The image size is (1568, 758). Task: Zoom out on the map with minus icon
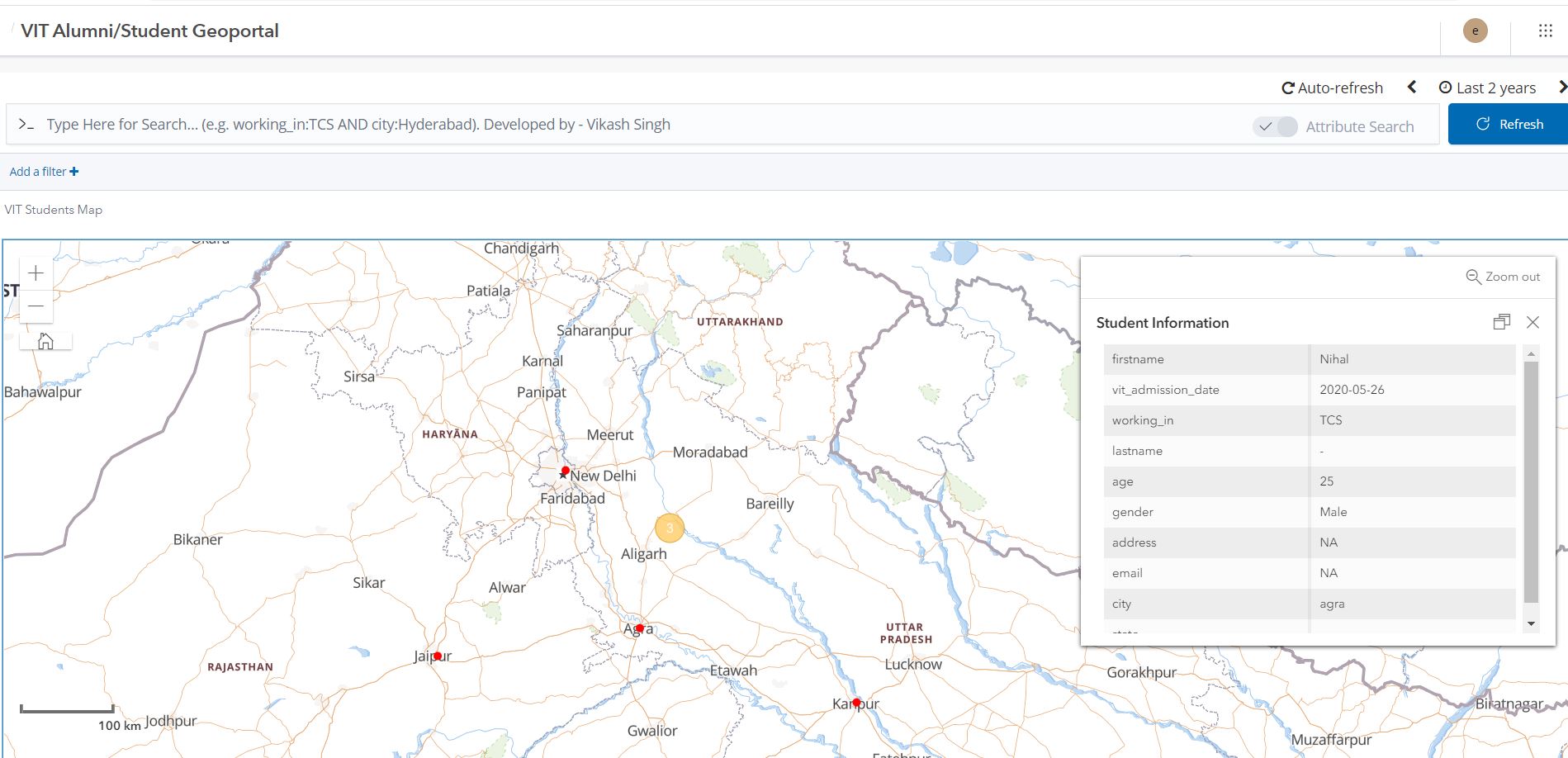[36, 306]
